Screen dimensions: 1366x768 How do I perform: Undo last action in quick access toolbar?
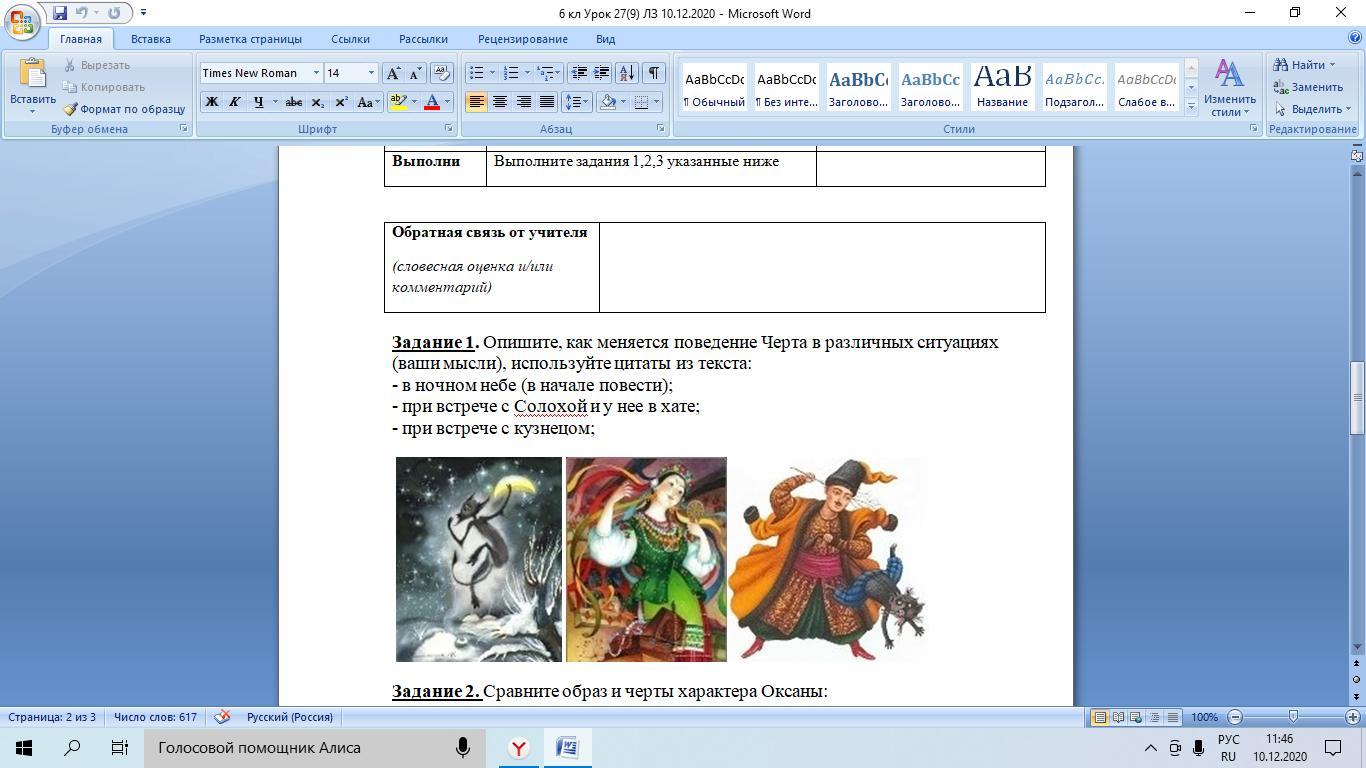[82, 13]
